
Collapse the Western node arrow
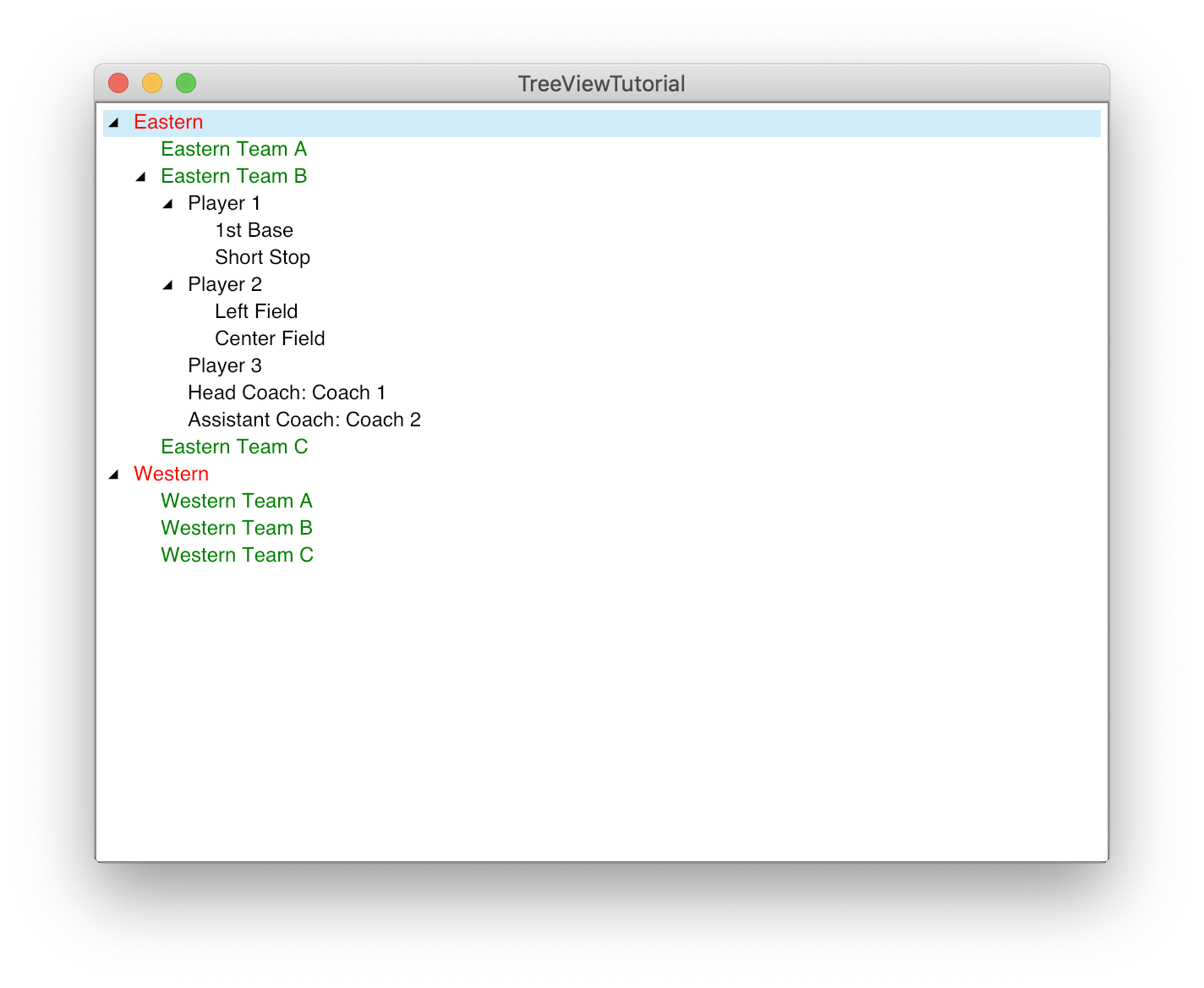tap(114, 475)
